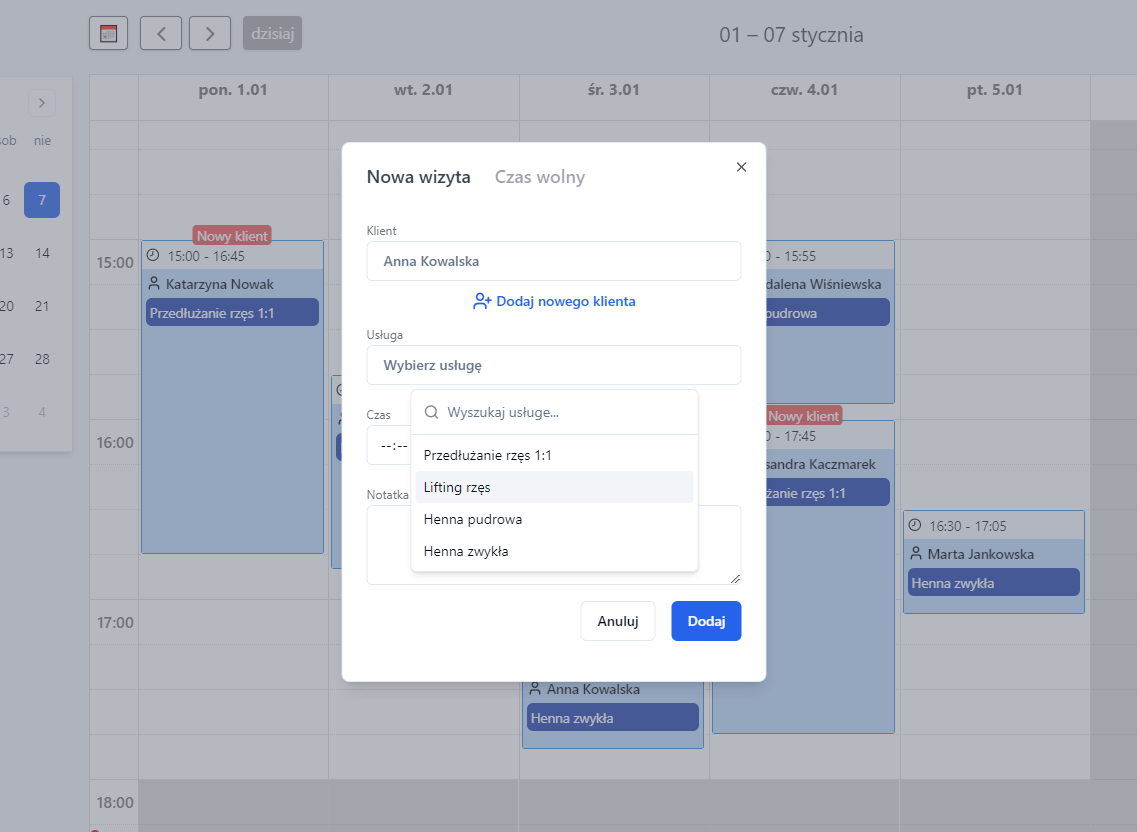Select day 7 in mini calendar
This screenshot has height=832, width=1137.
point(42,200)
